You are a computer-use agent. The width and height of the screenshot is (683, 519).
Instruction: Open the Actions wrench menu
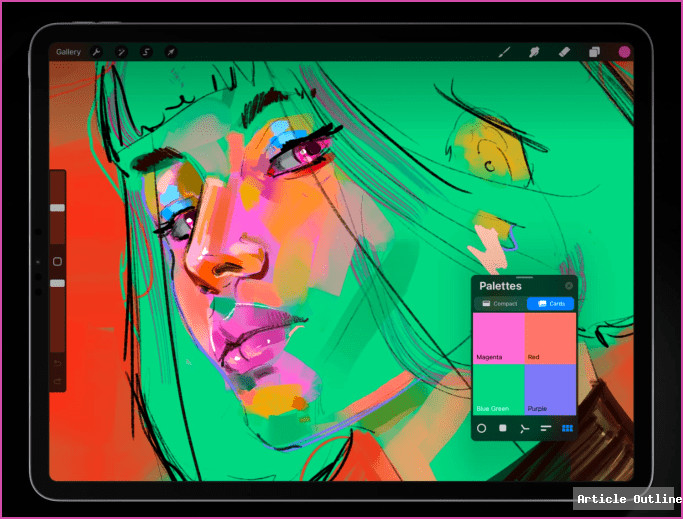pos(96,52)
